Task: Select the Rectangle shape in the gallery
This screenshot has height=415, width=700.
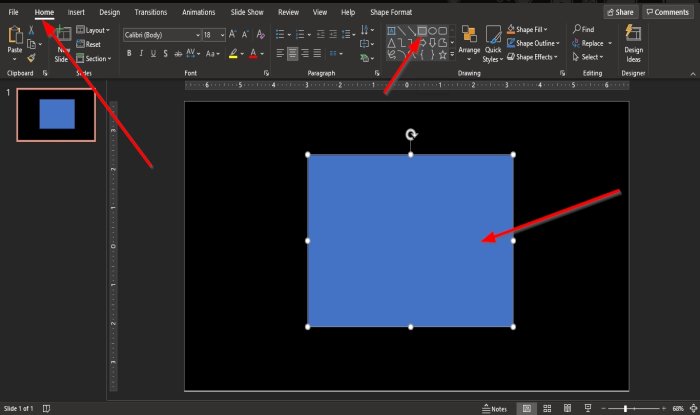Action: pyautogui.click(x=422, y=31)
